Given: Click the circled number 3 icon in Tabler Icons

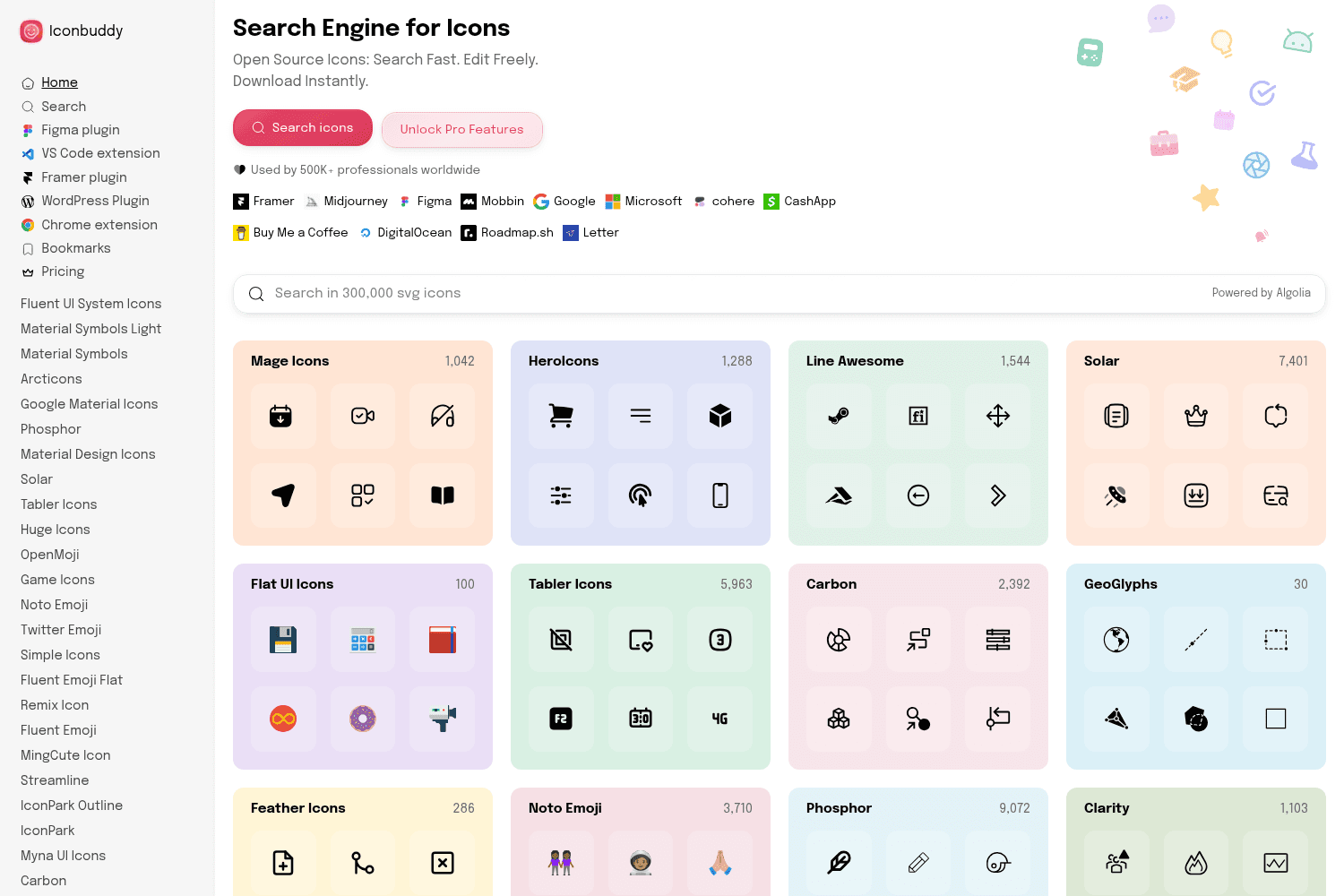Looking at the screenshot, I should pos(720,640).
